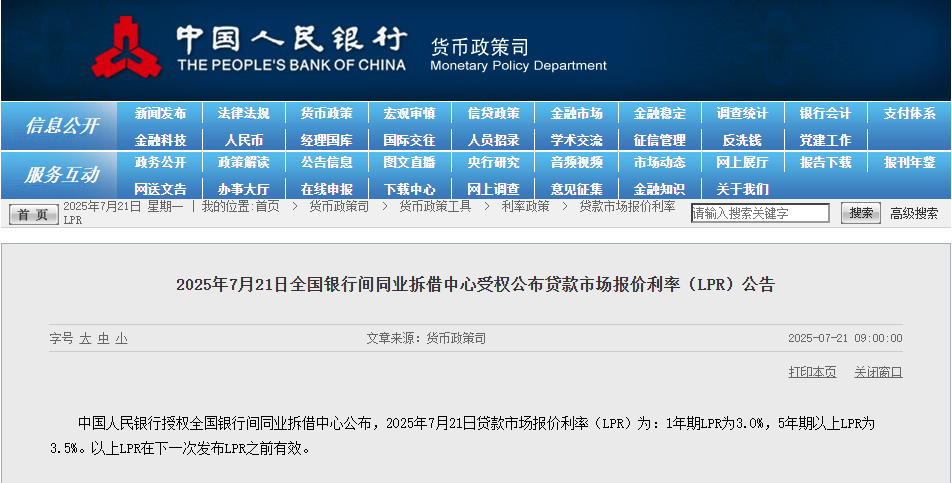Visit 网上调查 page
952x483 pixels.
[494, 189]
